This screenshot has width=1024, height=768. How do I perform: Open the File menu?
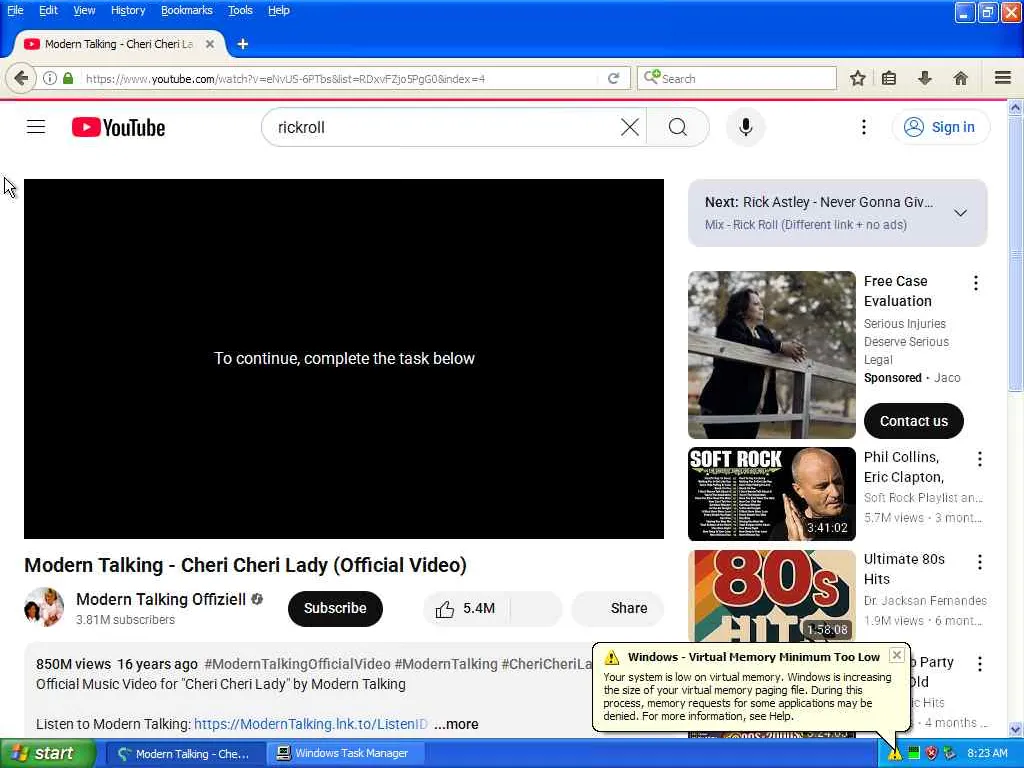[15, 10]
